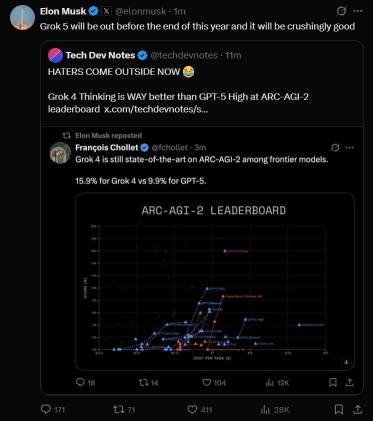Screen dimensions: 373x421
Task: Download the ARC-AGI-2 leaderboard chart image
Action: point(346,361)
